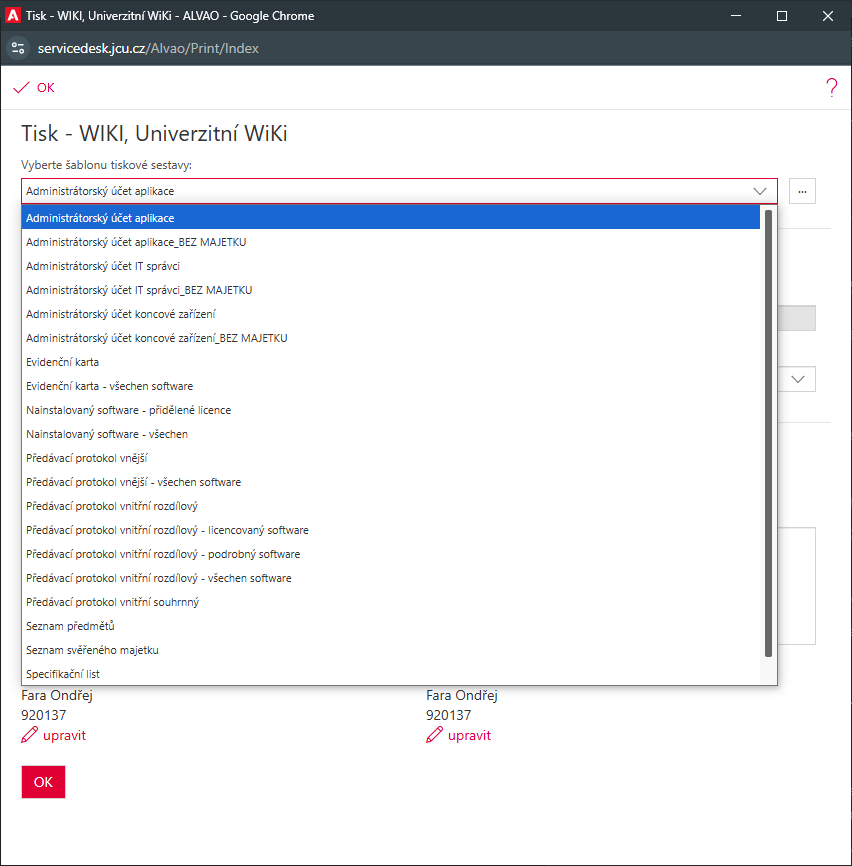The width and height of the screenshot is (852, 866).
Task: Pick 'Specifikační list' template
Action: coord(63,674)
